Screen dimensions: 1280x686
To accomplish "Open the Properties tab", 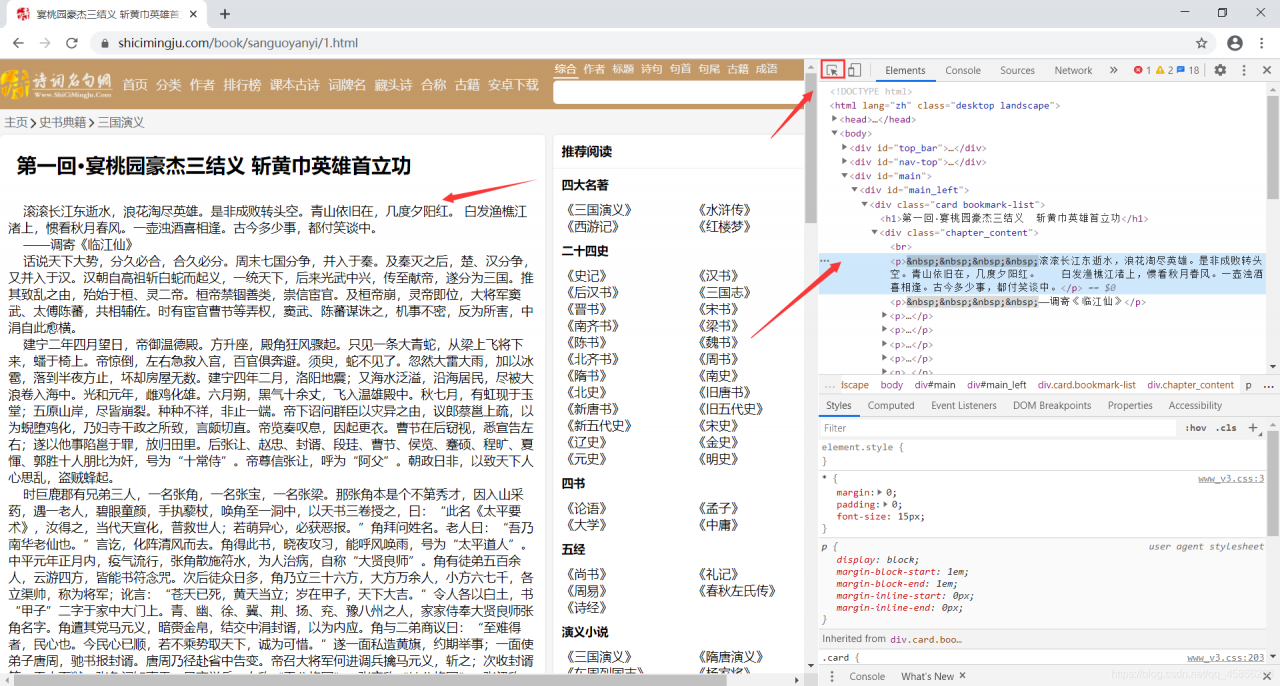I will coord(1130,405).
